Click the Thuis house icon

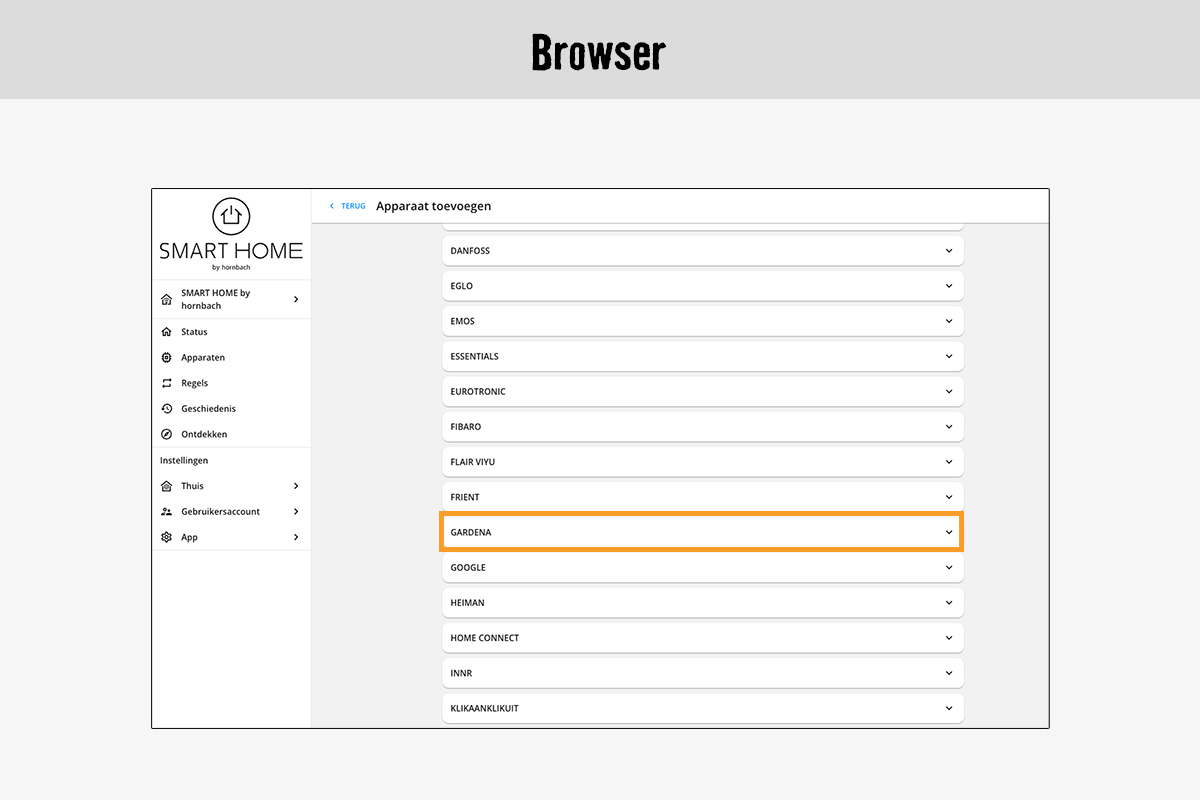tap(167, 486)
